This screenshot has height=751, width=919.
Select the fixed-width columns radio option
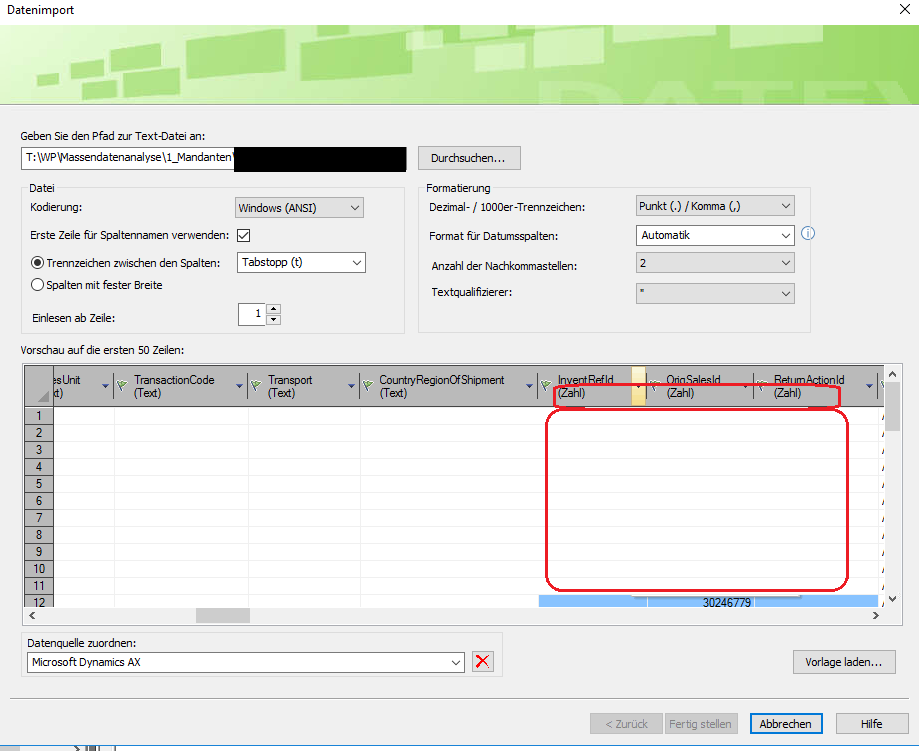[x=38, y=285]
